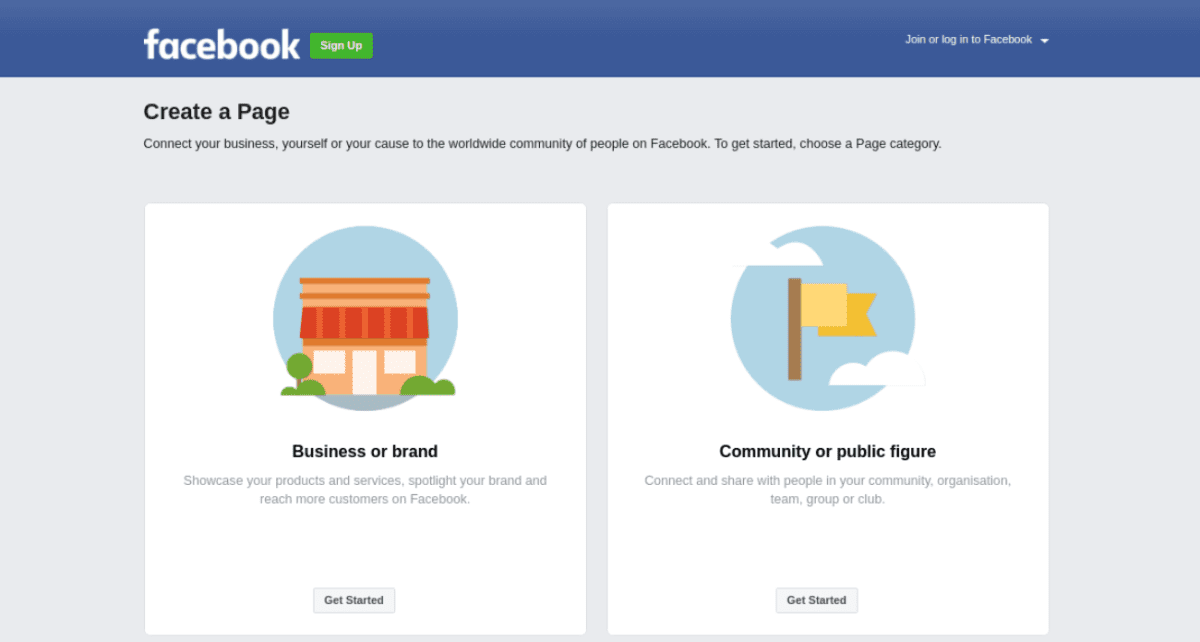The width and height of the screenshot is (1200, 642).
Task: Click Get Started under Business or brand
Action: (354, 600)
